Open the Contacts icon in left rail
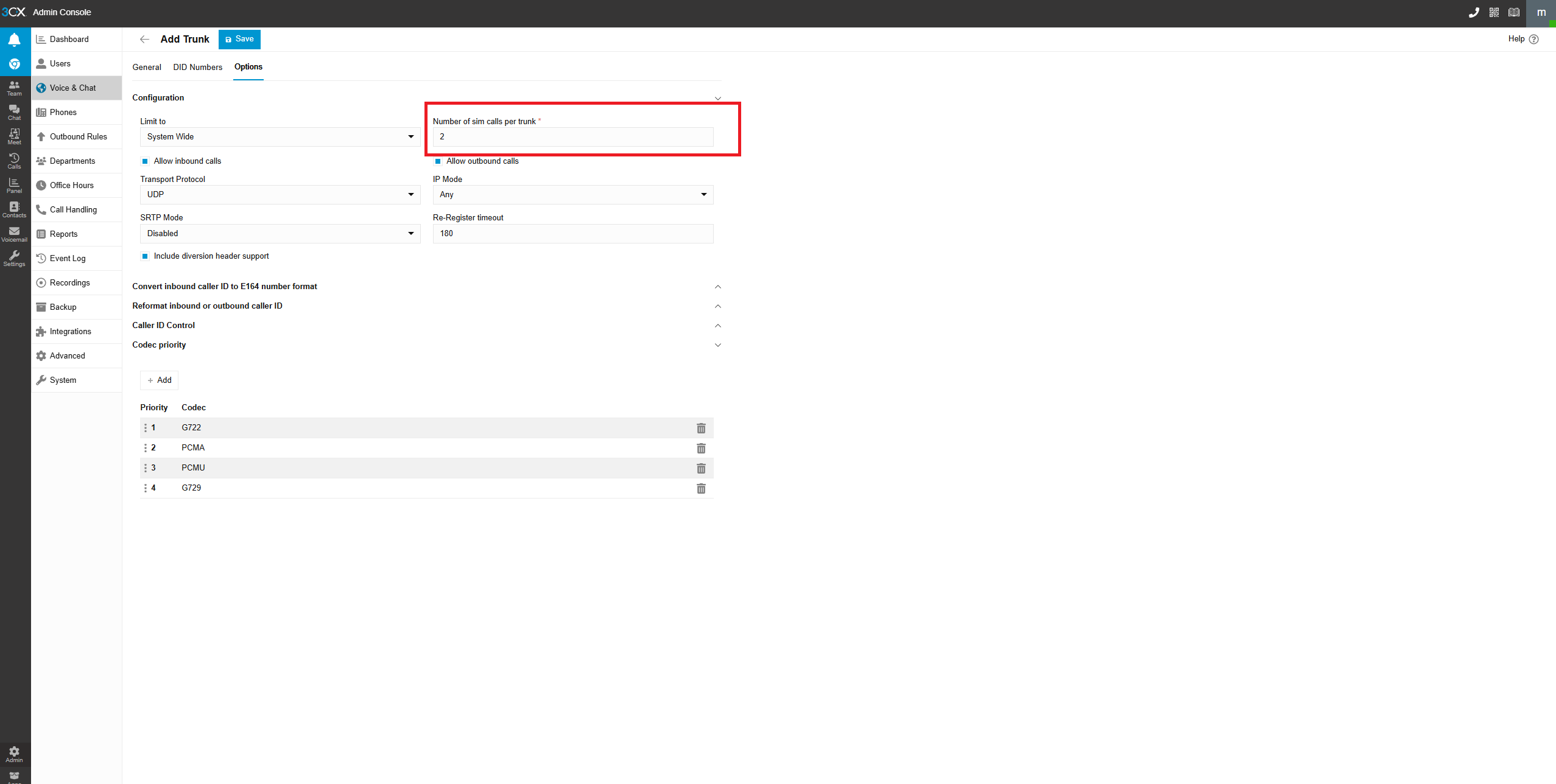1556x784 pixels. pyautogui.click(x=14, y=209)
